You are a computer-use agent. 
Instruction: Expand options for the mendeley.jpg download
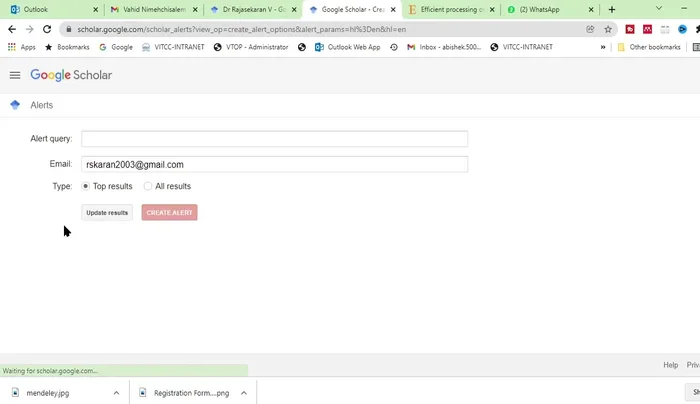pos(116,393)
